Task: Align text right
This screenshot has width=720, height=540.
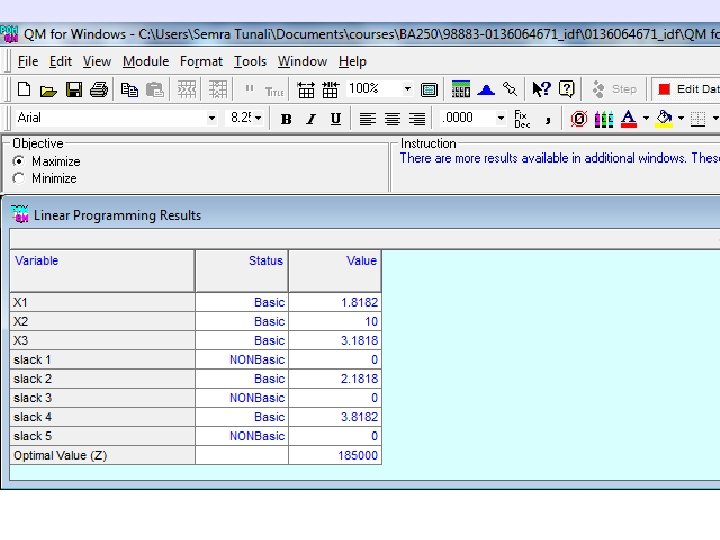Action: (x=417, y=119)
